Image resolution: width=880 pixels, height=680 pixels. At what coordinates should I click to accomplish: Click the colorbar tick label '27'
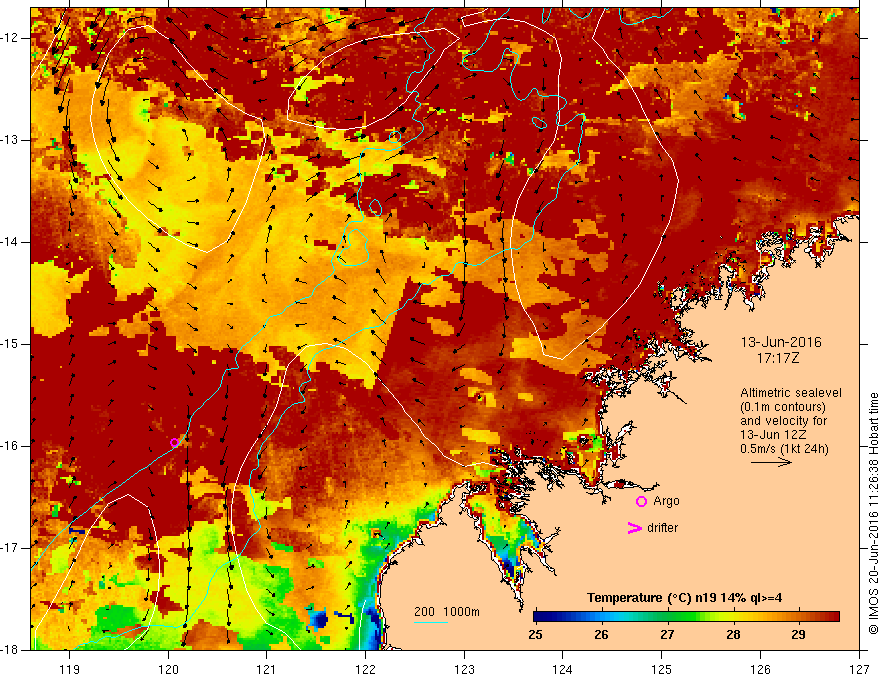click(x=667, y=635)
